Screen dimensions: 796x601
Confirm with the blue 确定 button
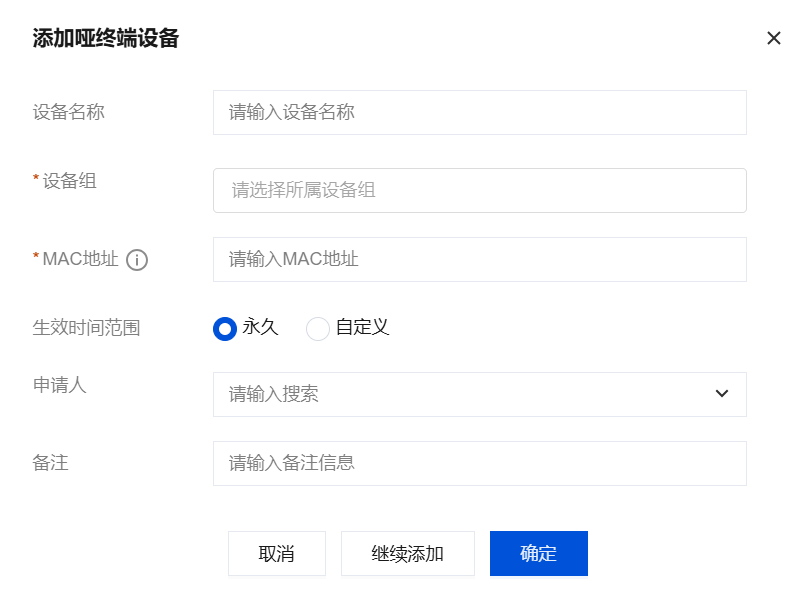coord(539,553)
